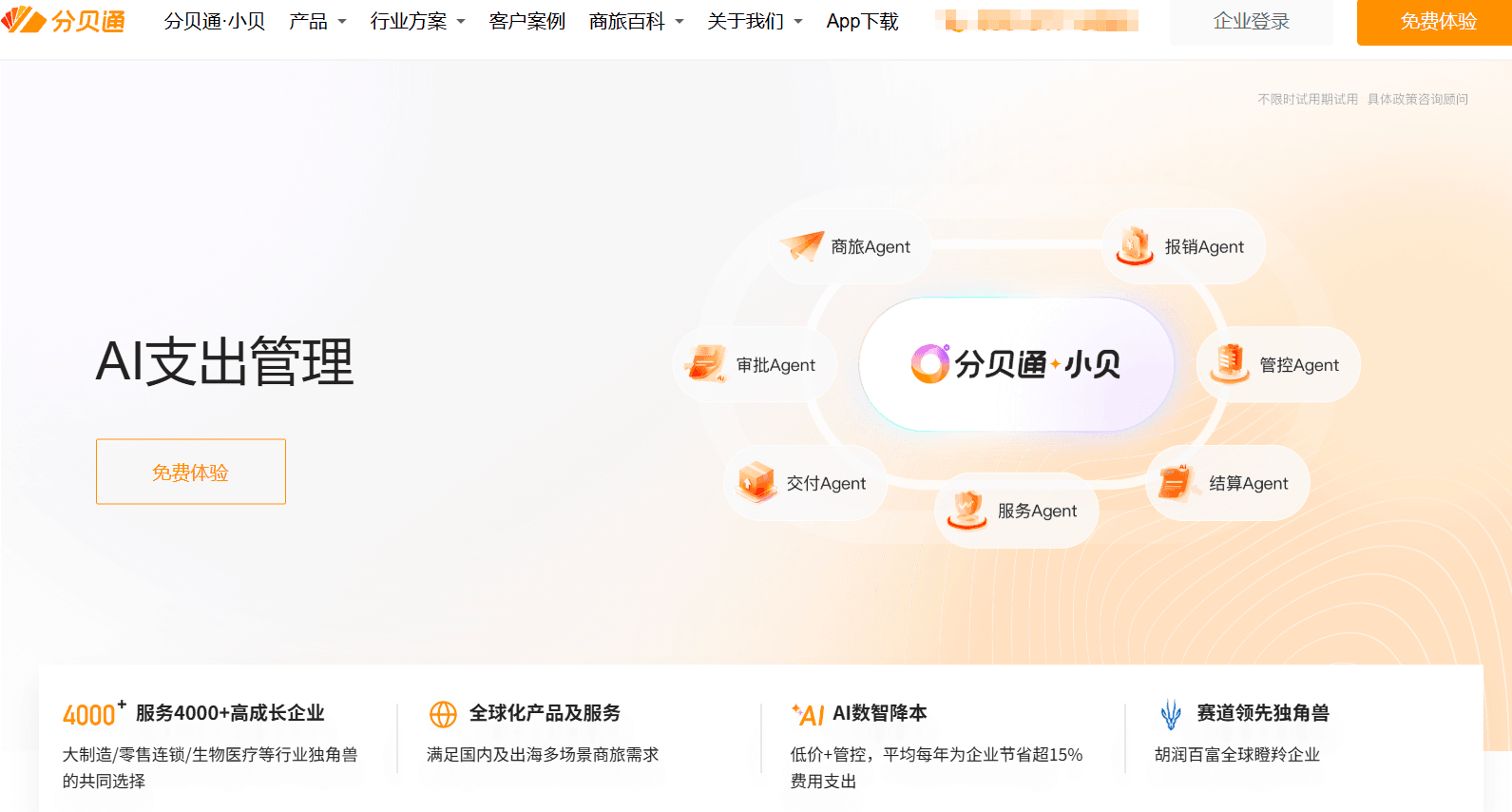Click the 服务Agent label
The width and height of the screenshot is (1512, 812).
1037,511
